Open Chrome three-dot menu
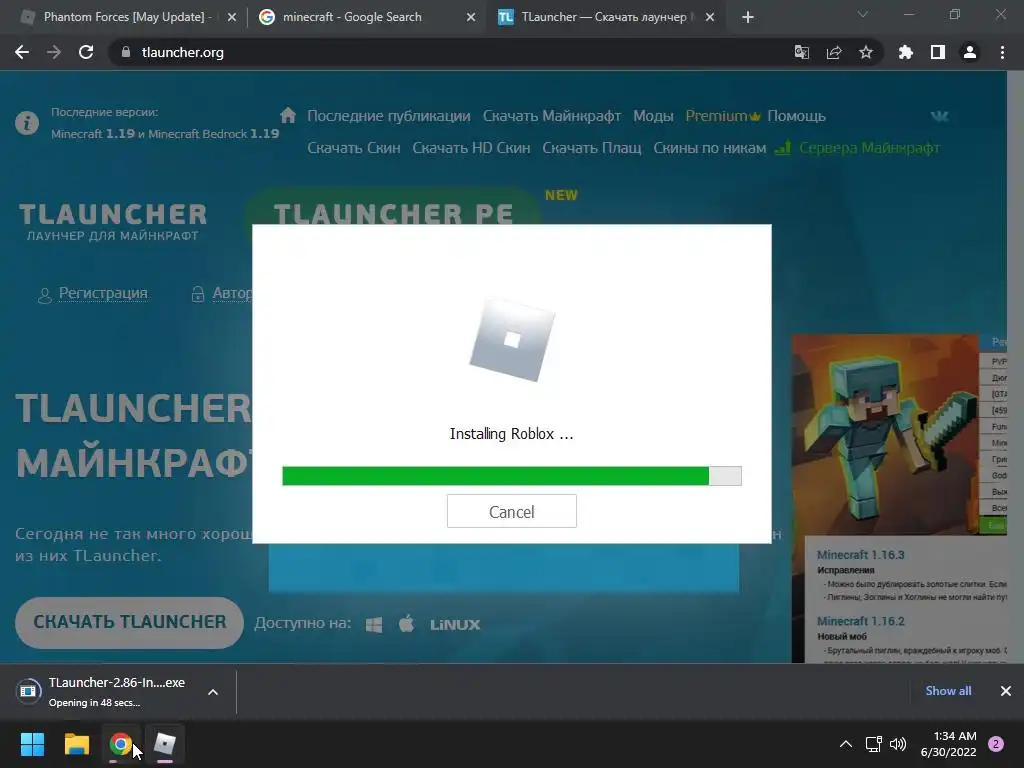 (x=1002, y=52)
